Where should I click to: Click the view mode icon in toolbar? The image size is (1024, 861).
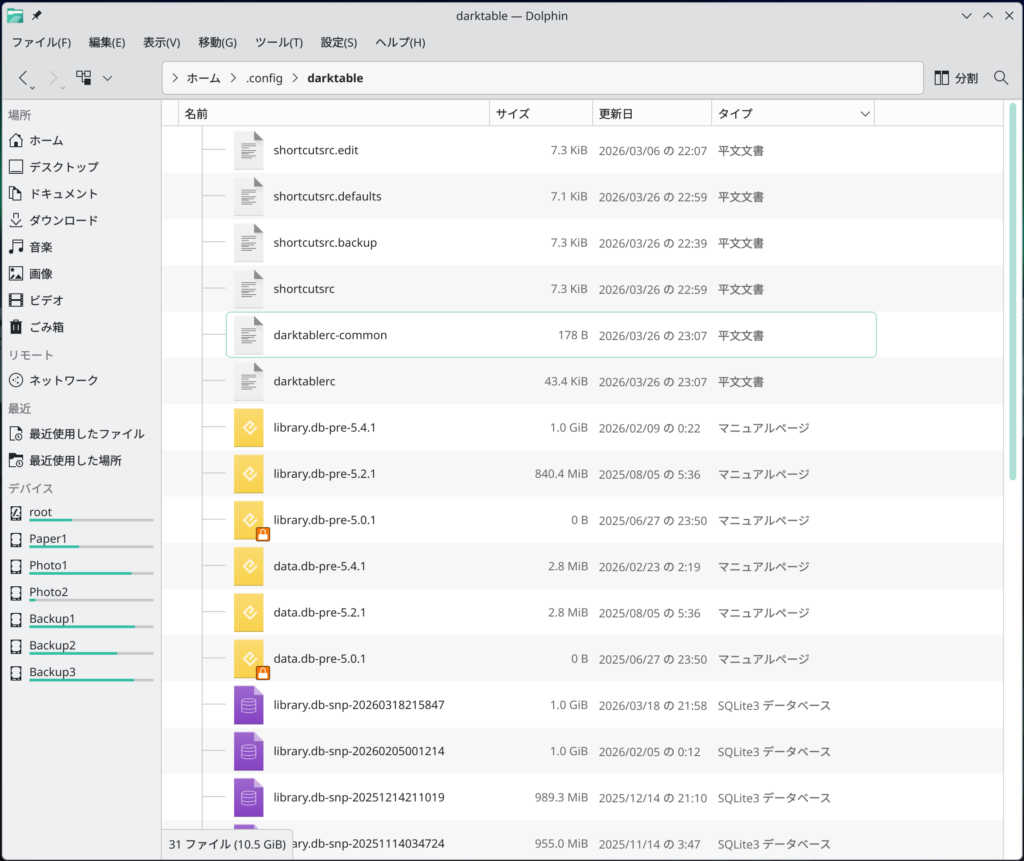[84, 78]
